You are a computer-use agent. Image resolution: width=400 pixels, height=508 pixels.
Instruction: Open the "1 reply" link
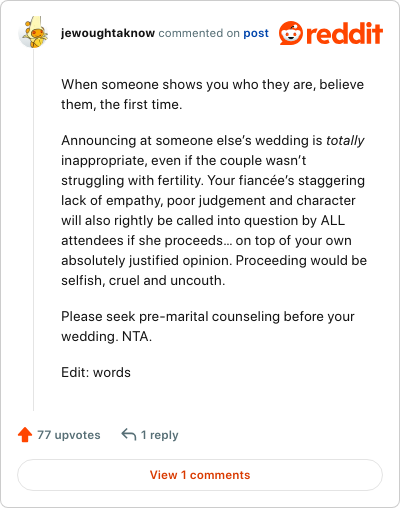pos(159,435)
